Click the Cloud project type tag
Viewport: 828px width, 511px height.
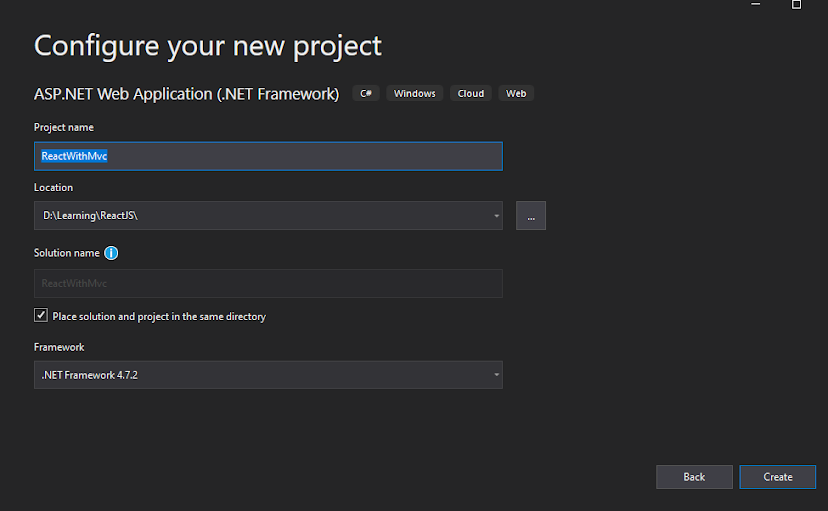tap(471, 94)
